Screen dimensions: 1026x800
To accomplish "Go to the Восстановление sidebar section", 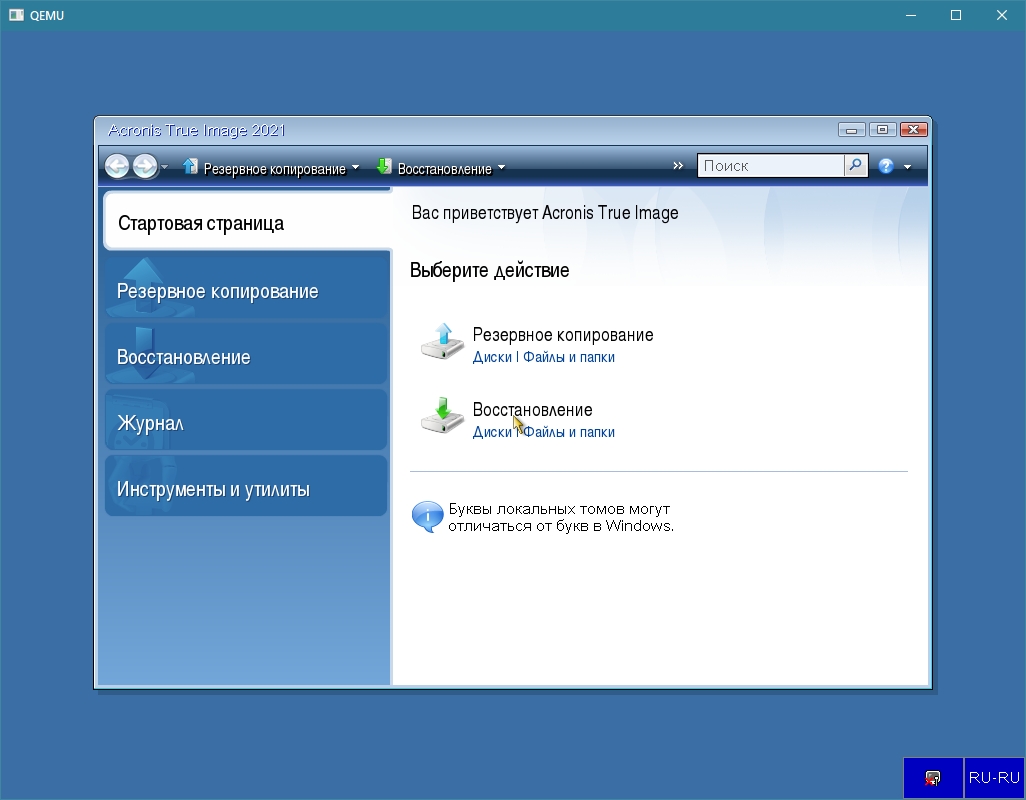I will click(x=247, y=355).
